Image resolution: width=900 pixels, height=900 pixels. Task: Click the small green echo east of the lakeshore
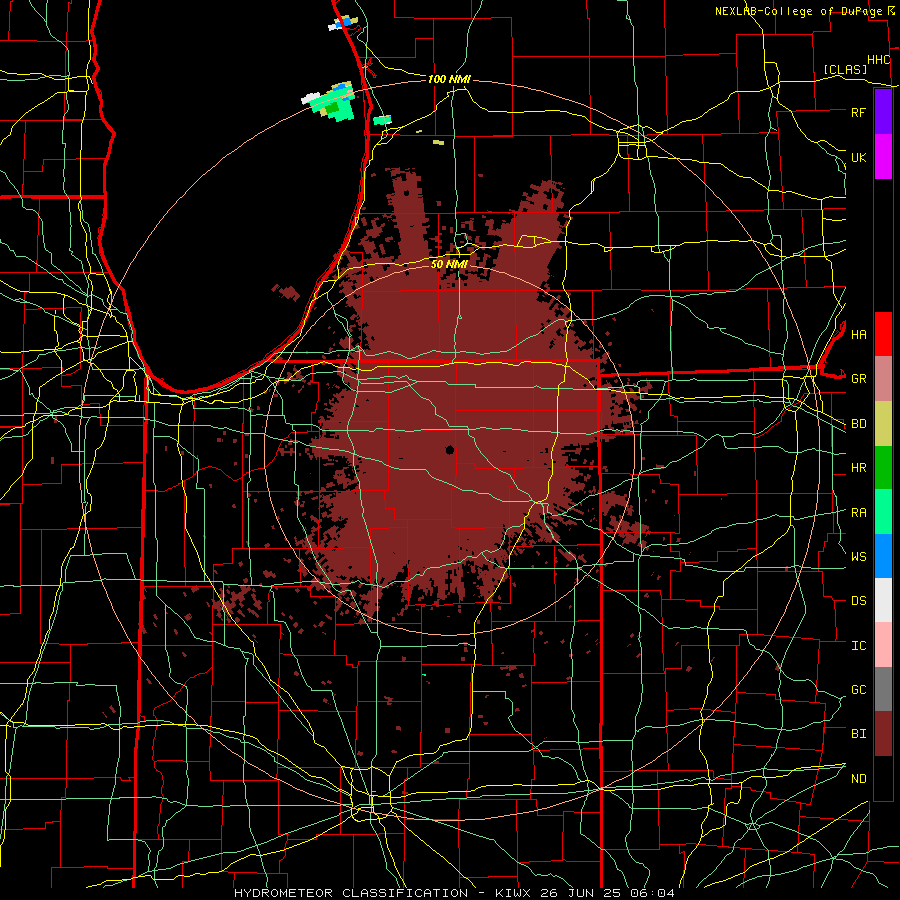(x=382, y=120)
